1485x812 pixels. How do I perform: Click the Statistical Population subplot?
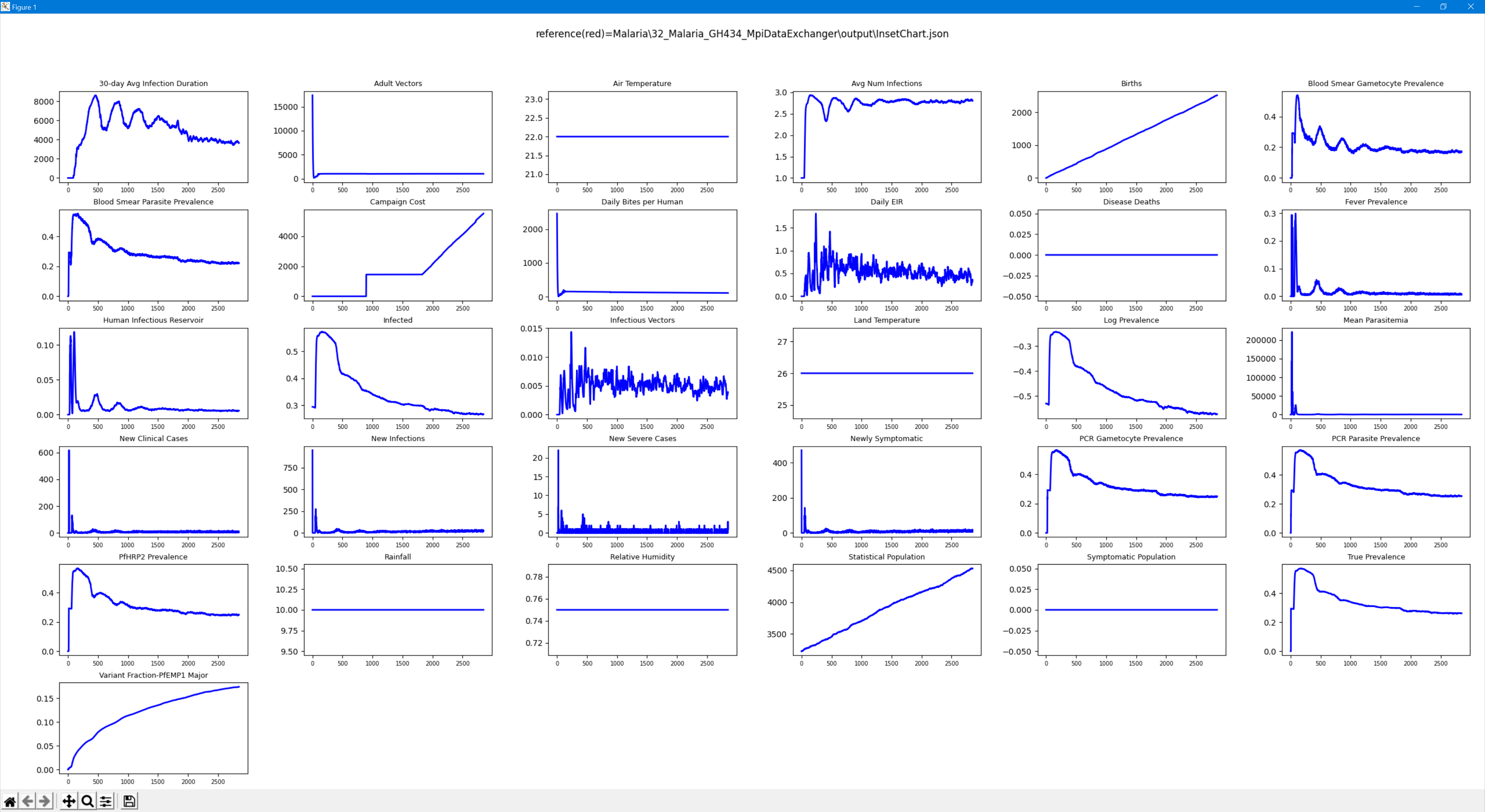(887, 610)
